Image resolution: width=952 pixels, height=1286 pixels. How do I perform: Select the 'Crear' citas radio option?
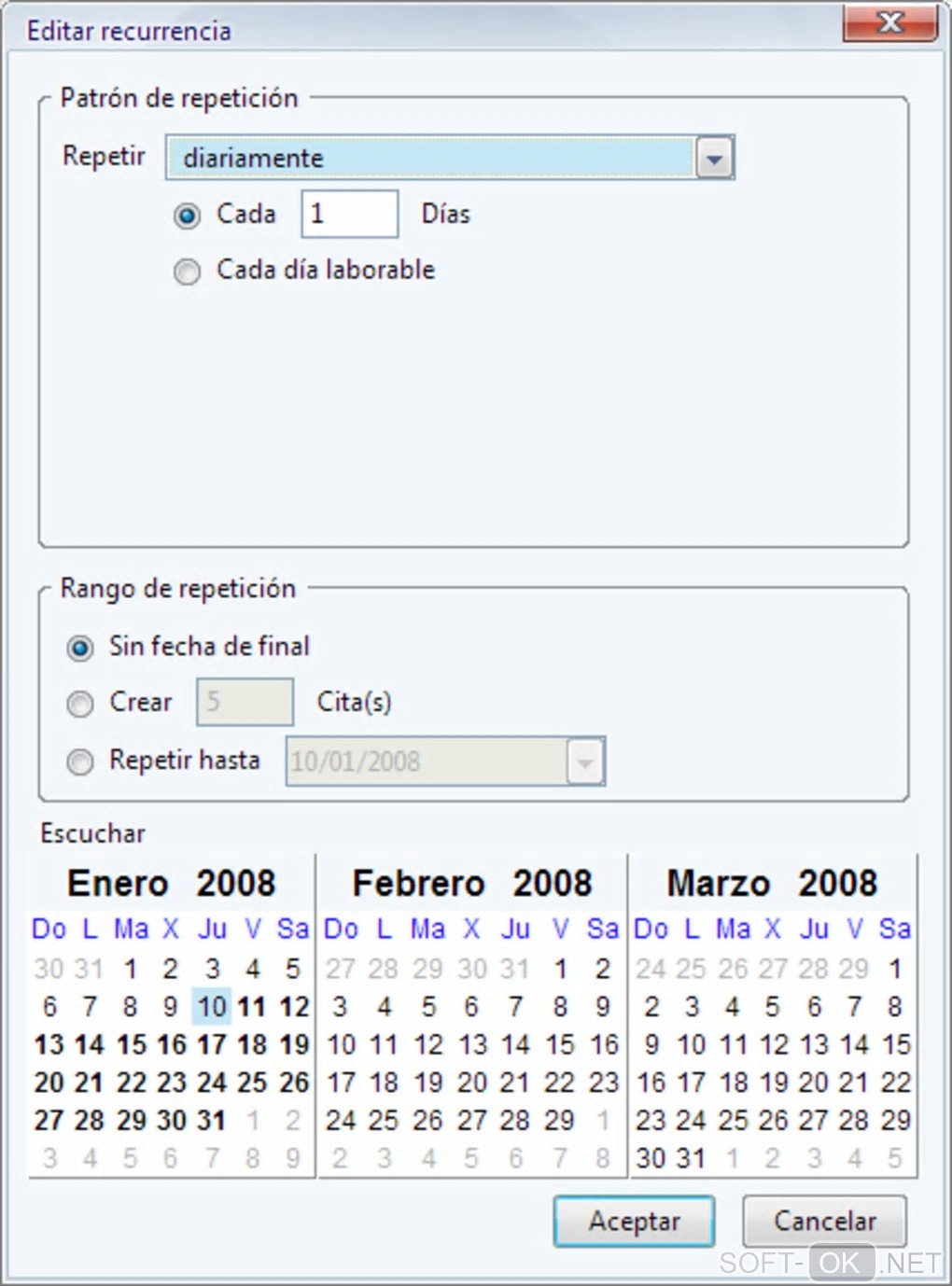click(x=80, y=704)
